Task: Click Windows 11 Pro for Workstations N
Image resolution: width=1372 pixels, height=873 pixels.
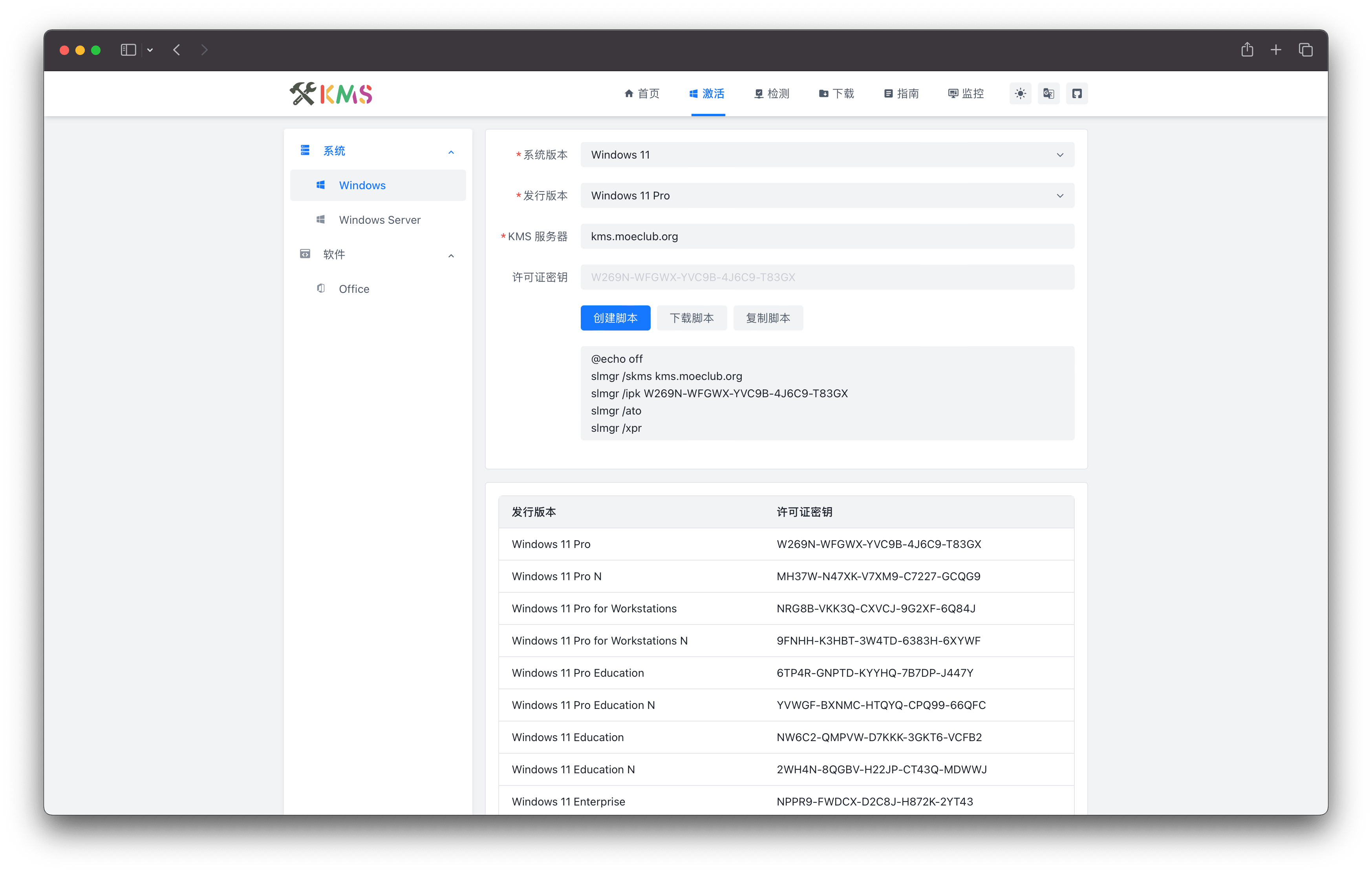Action: point(599,641)
